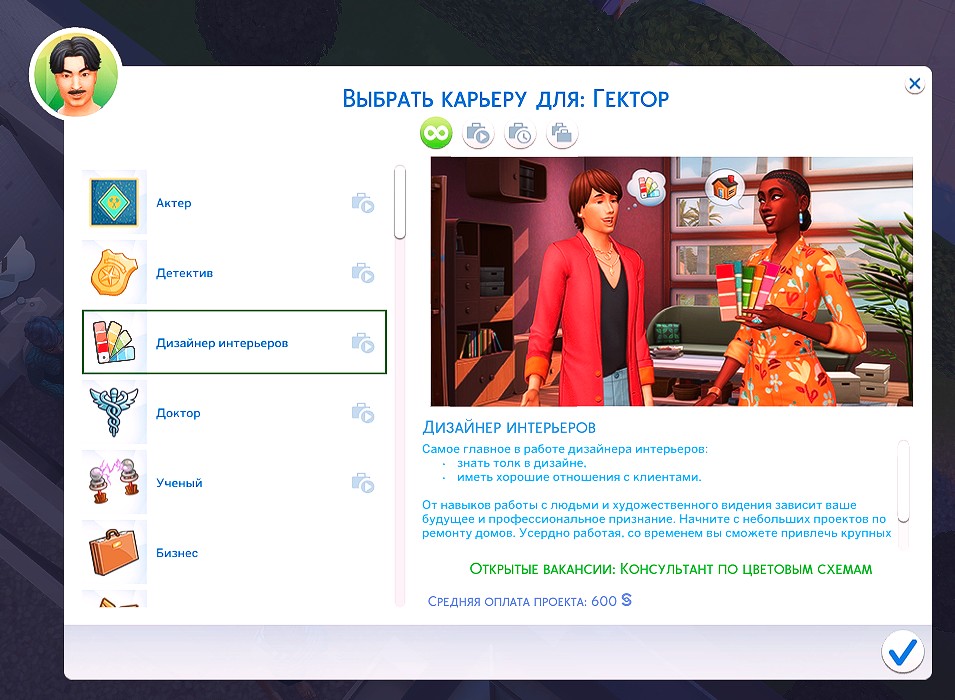This screenshot has width=955, height=700.
Task: Click the Актер career badge icon
Action: tap(114, 202)
